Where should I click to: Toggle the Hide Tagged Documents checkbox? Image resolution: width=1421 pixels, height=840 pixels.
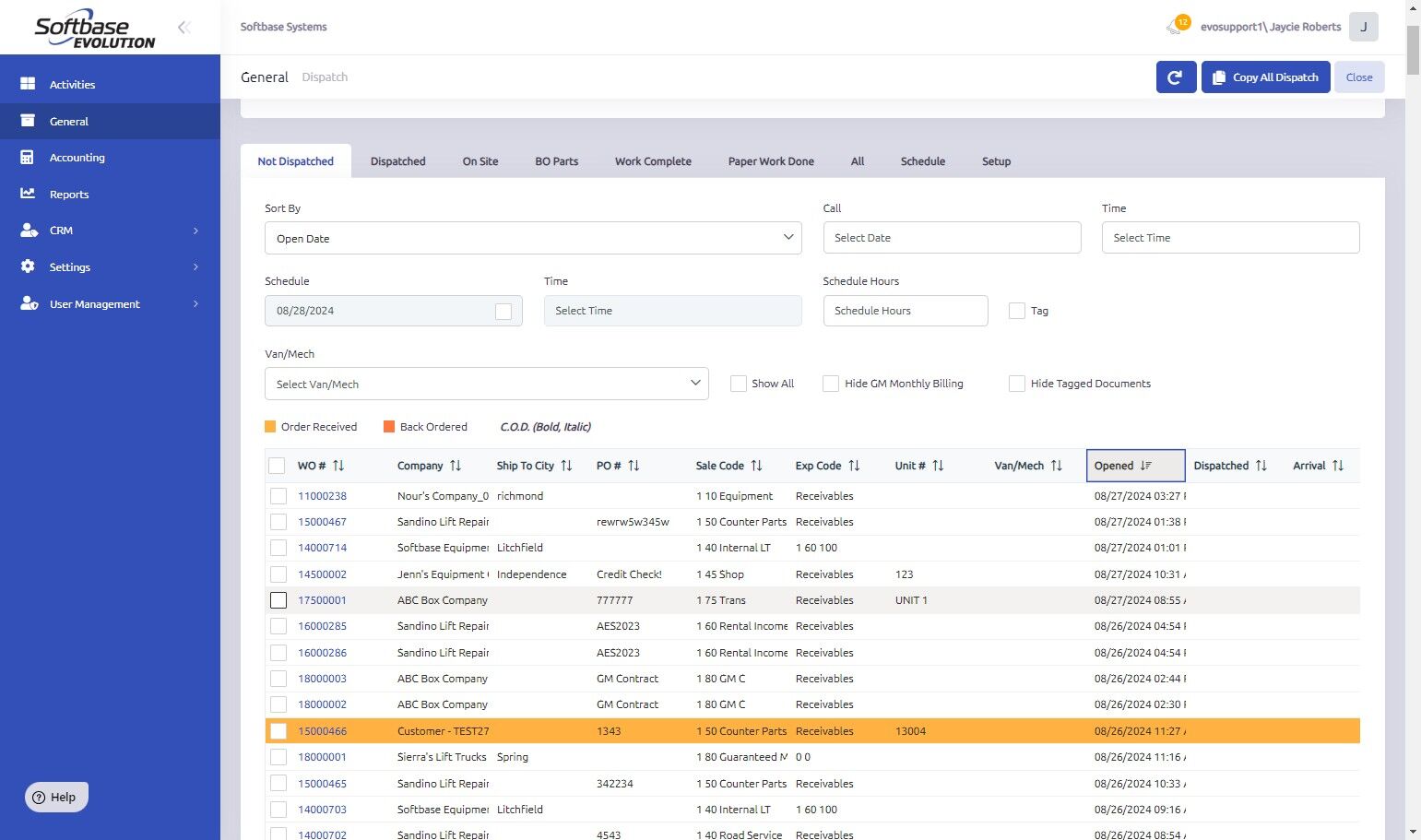(x=1017, y=384)
